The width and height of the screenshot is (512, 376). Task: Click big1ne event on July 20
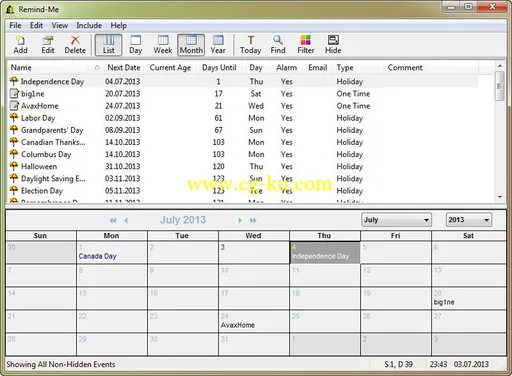[444, 302]
